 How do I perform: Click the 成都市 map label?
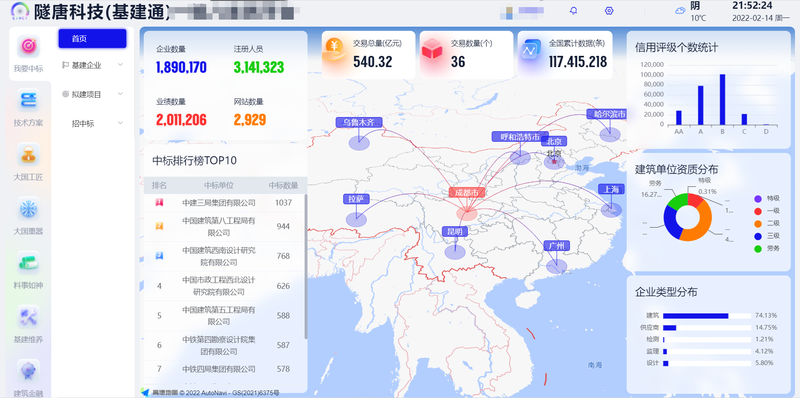coord(467,193)
